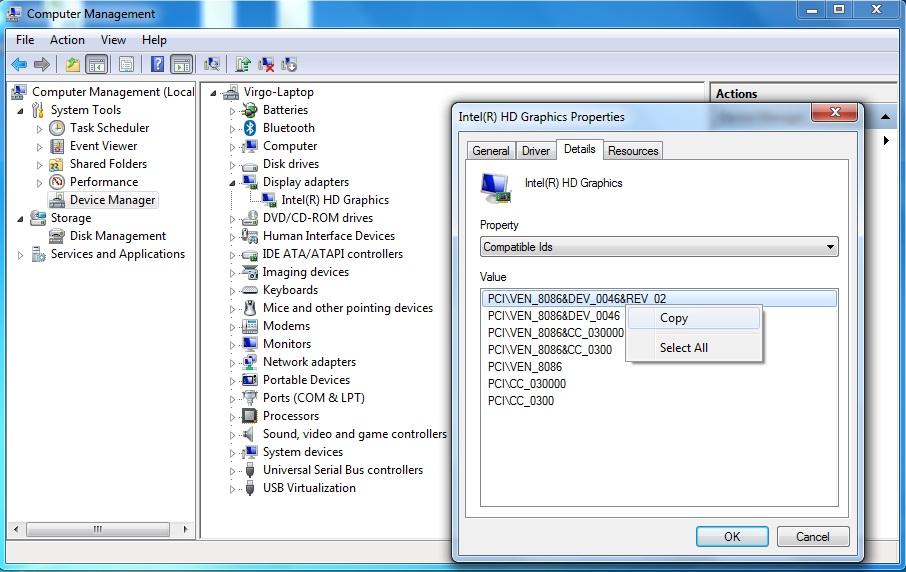Expand Services and Applications node
This screenshot has height=572, width=906.
(x=21, y=254)
